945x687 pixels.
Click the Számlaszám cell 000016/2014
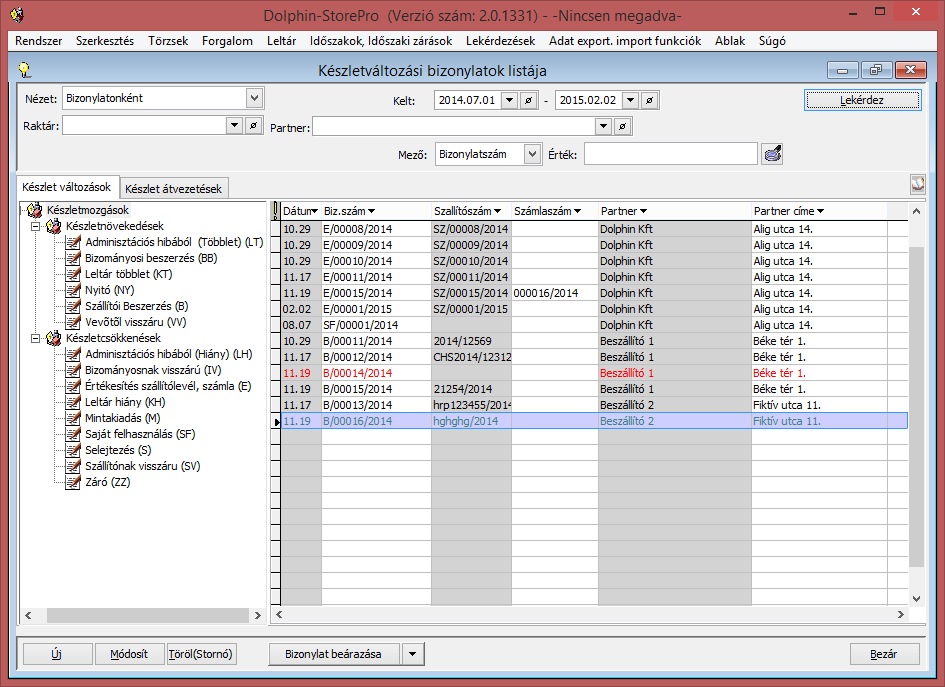(554, 293)
